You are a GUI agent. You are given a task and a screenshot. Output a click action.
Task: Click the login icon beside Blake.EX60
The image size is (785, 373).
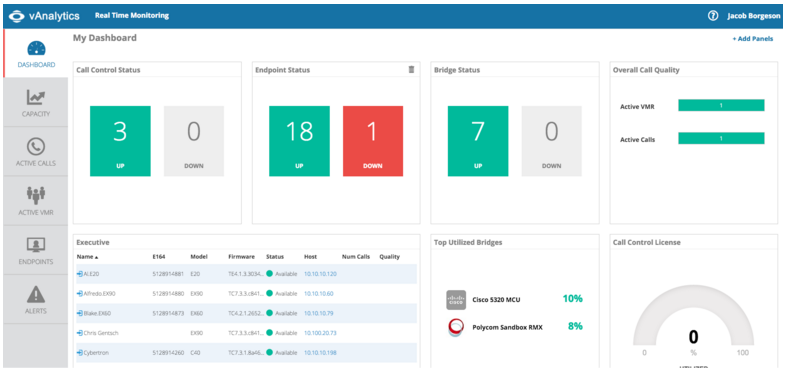[x=80, y=313]
